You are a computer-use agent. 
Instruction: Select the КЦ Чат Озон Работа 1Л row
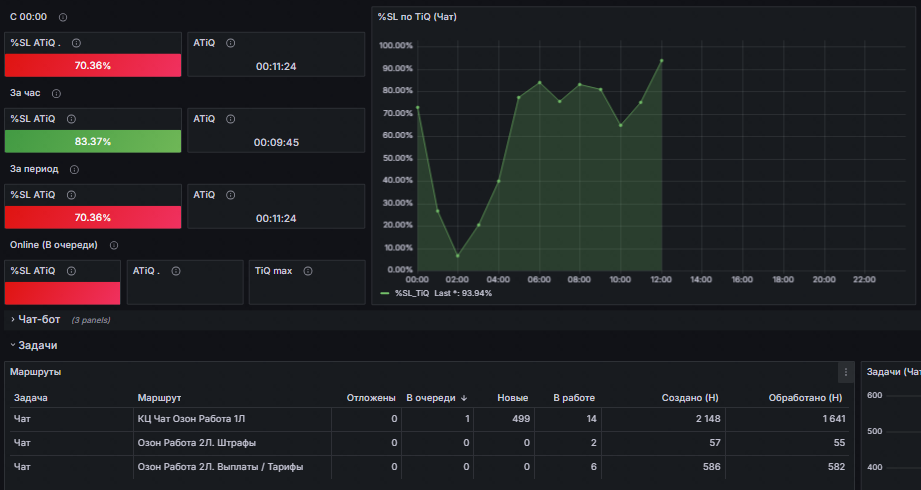pos(429,419)
